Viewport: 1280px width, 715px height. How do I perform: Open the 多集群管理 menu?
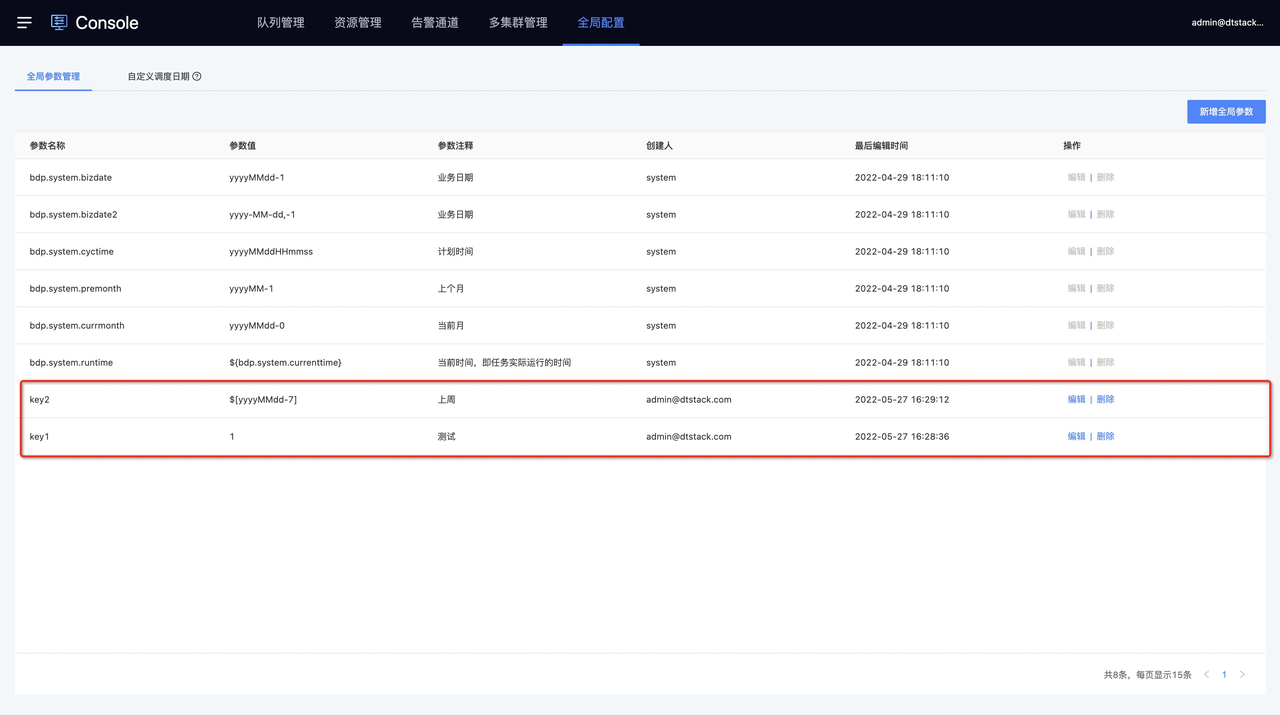(x=518, y=22)
